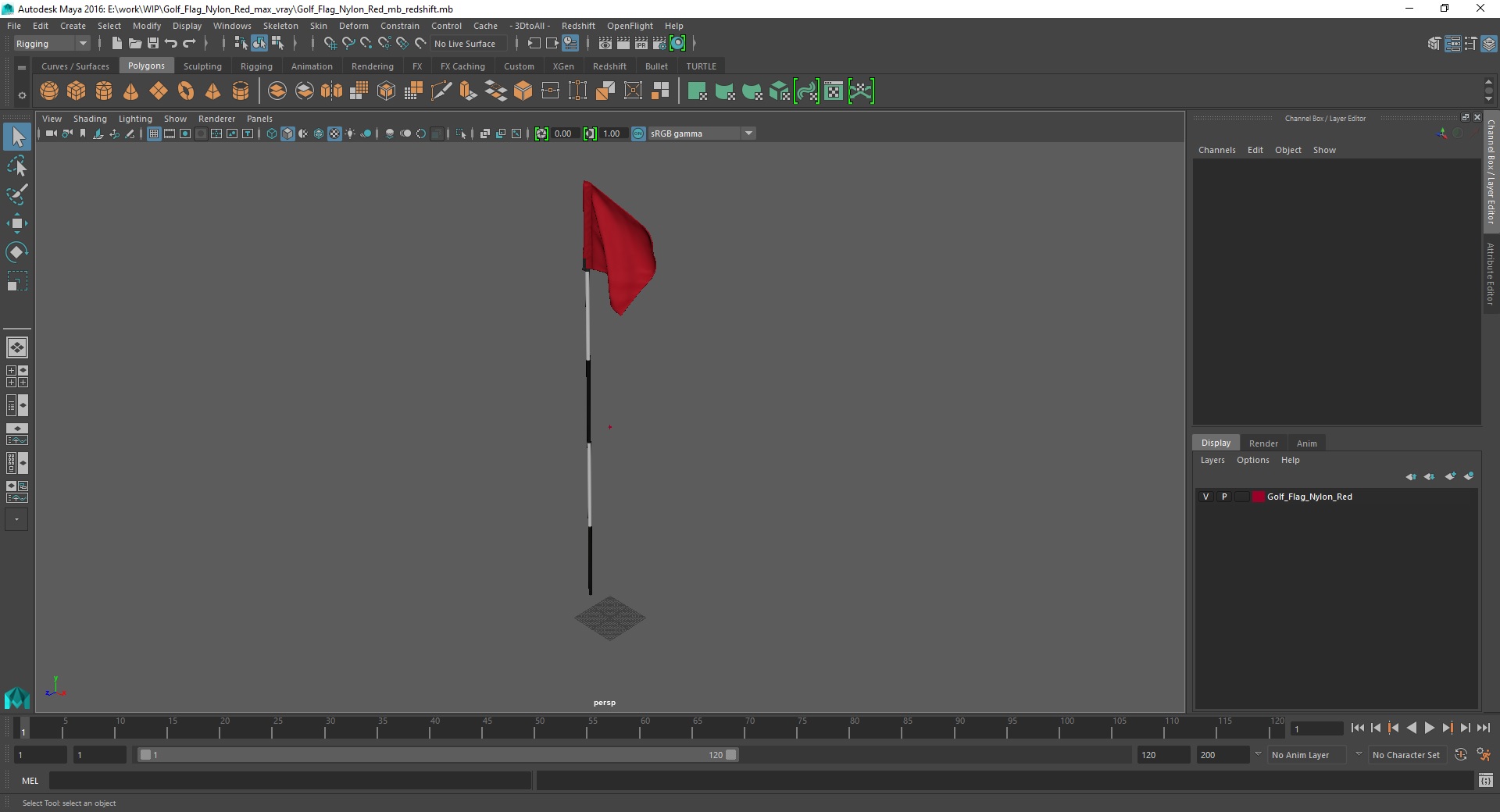
Task: Open the No Anim Layer dropdown
Action: (x=1309, y=755)
